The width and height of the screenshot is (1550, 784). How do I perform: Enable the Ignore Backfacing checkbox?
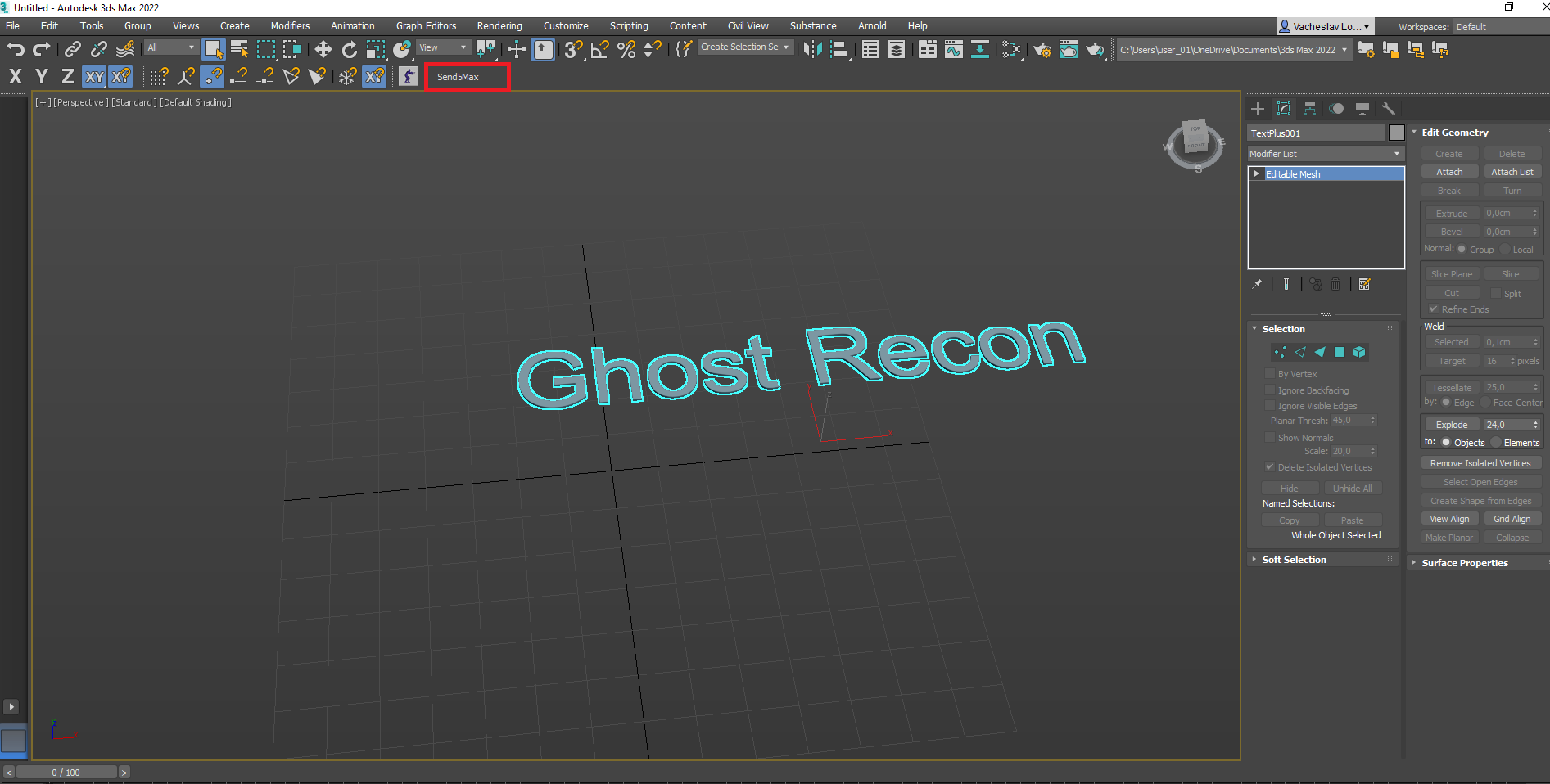pyautogui.click(x=1270, y=390)
